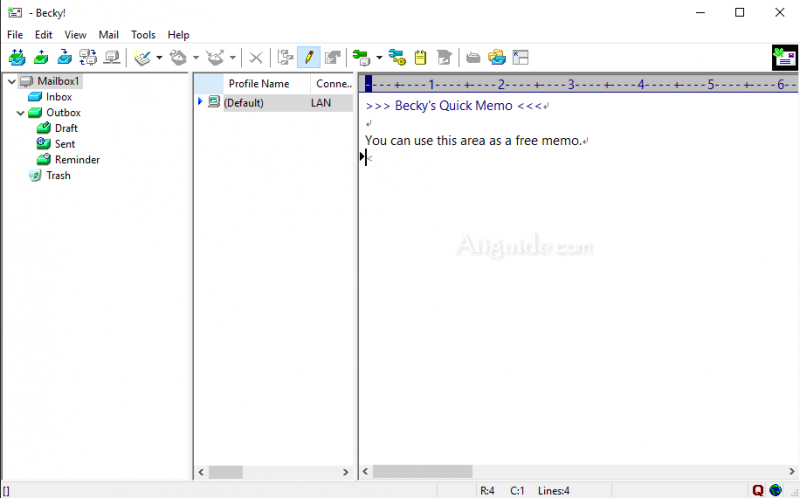The image size is (800, 498).
Task: Click the red Q icon in status bar
Action: point(758,490)
